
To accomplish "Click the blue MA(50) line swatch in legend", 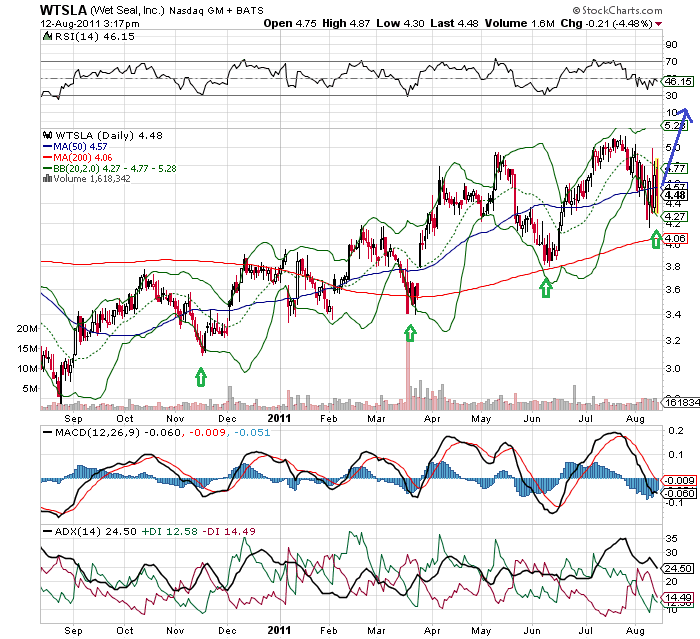I will [x=47, y=147].
